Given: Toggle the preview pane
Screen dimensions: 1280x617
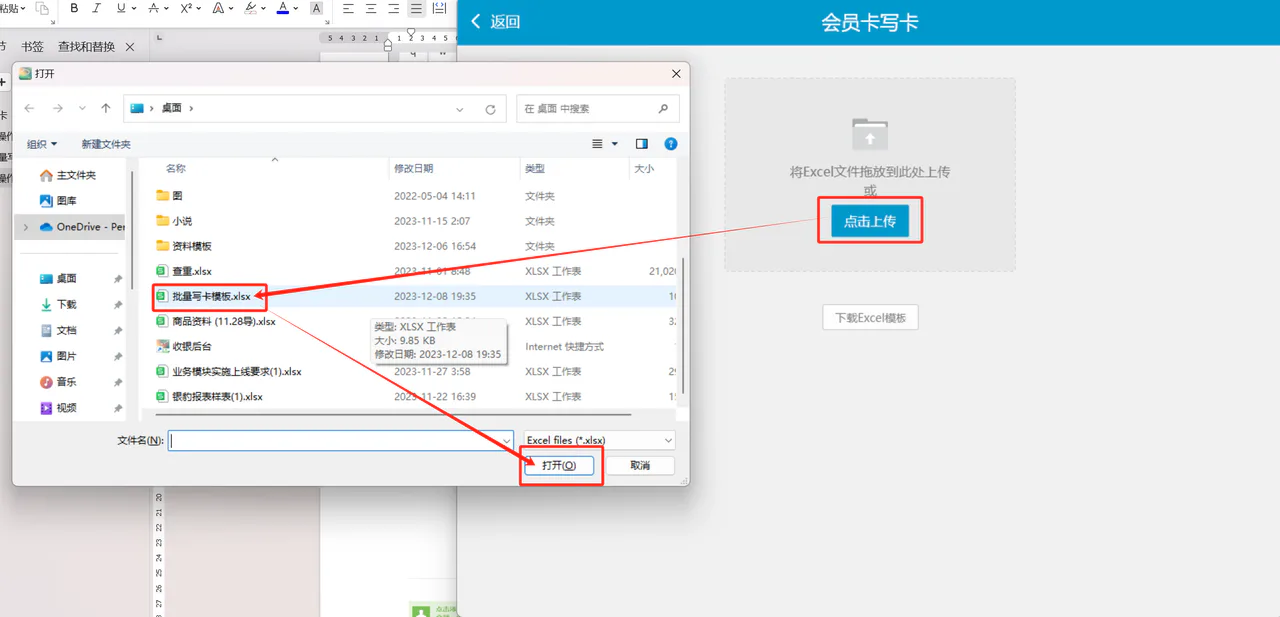Looking at the screenshot, I should tap(642, 144).
